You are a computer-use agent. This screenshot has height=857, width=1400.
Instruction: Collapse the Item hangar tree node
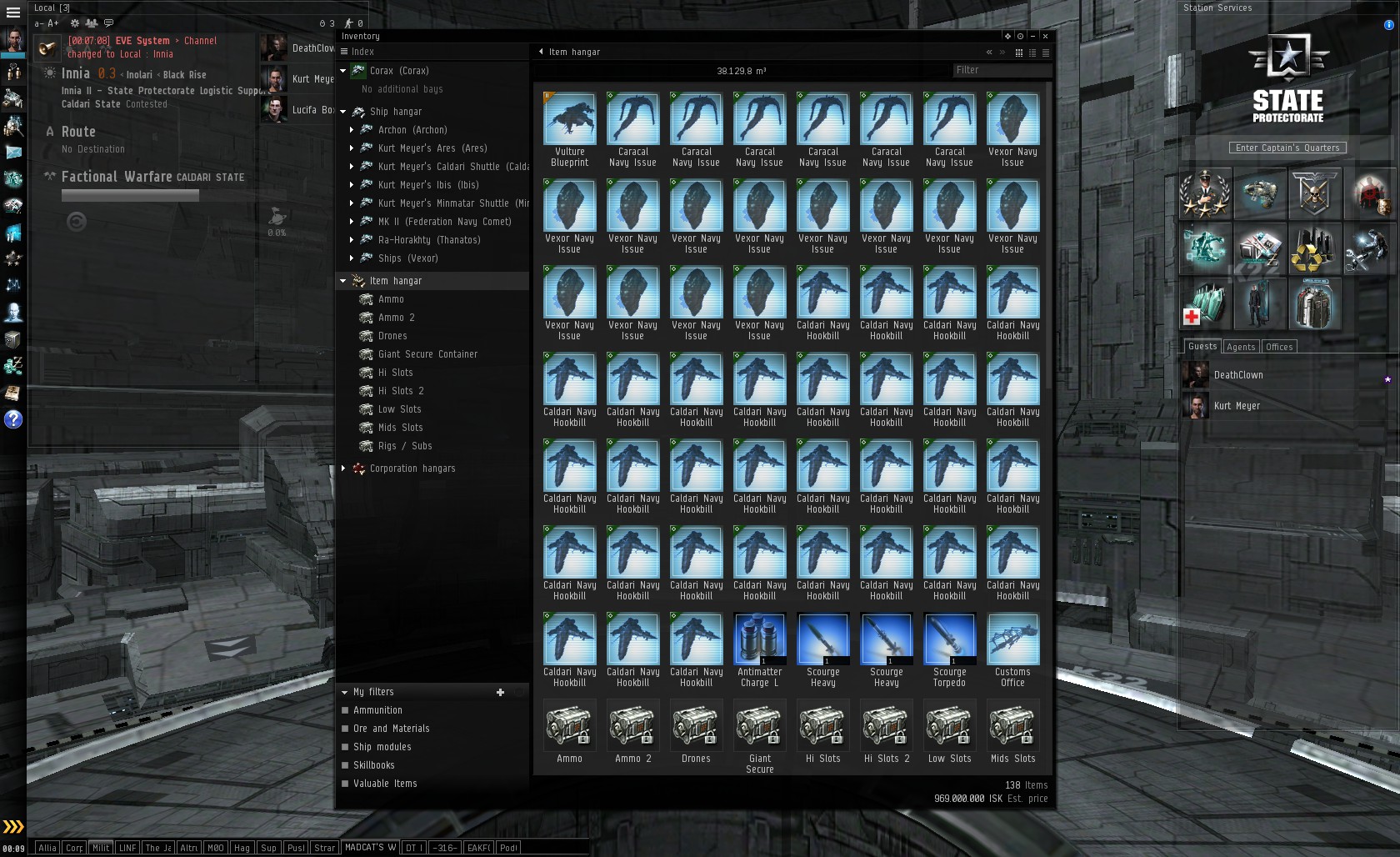click(x=342, y=281)
